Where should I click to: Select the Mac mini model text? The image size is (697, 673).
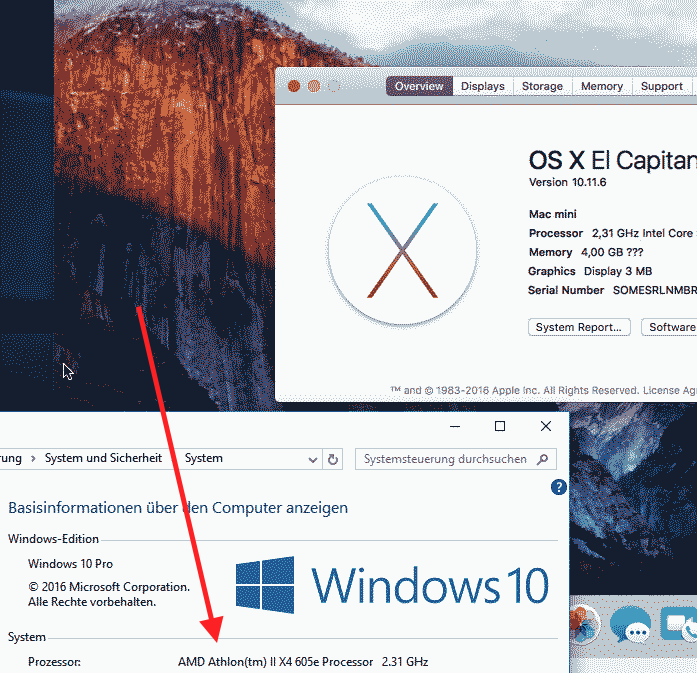553,214
